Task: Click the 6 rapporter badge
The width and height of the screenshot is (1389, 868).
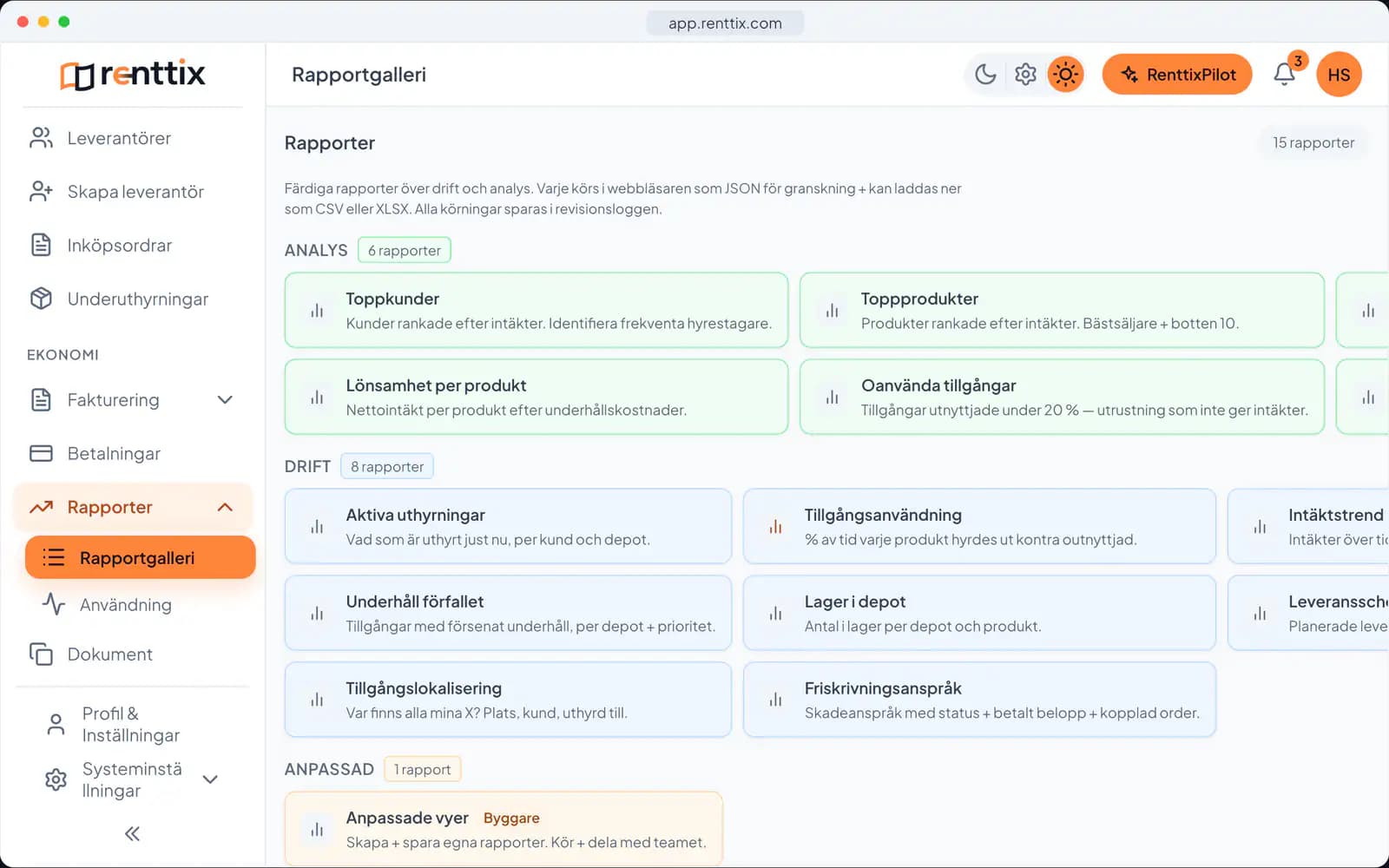Action: pos(404,250)
